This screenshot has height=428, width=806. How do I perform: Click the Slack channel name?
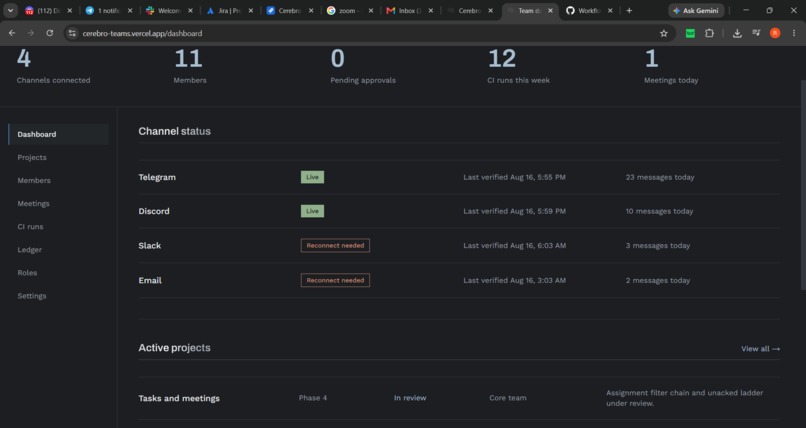[150, 246]
